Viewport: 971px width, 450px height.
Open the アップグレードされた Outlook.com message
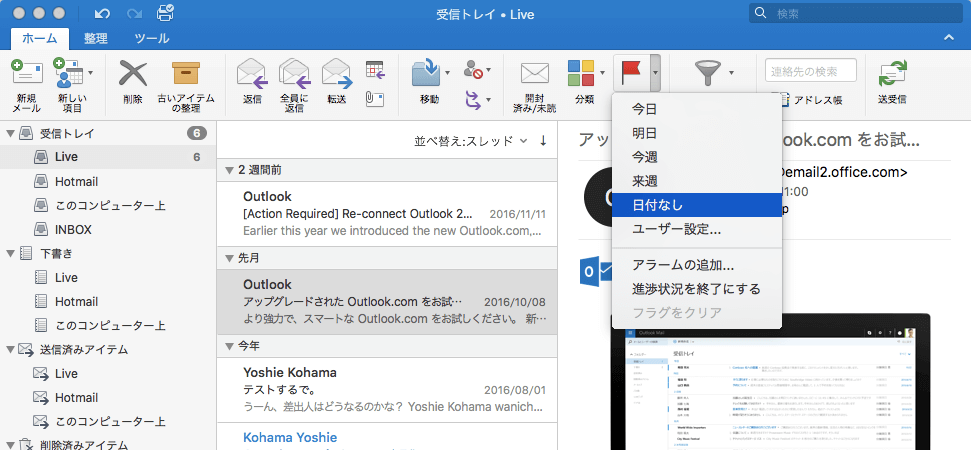pos(388,302)
